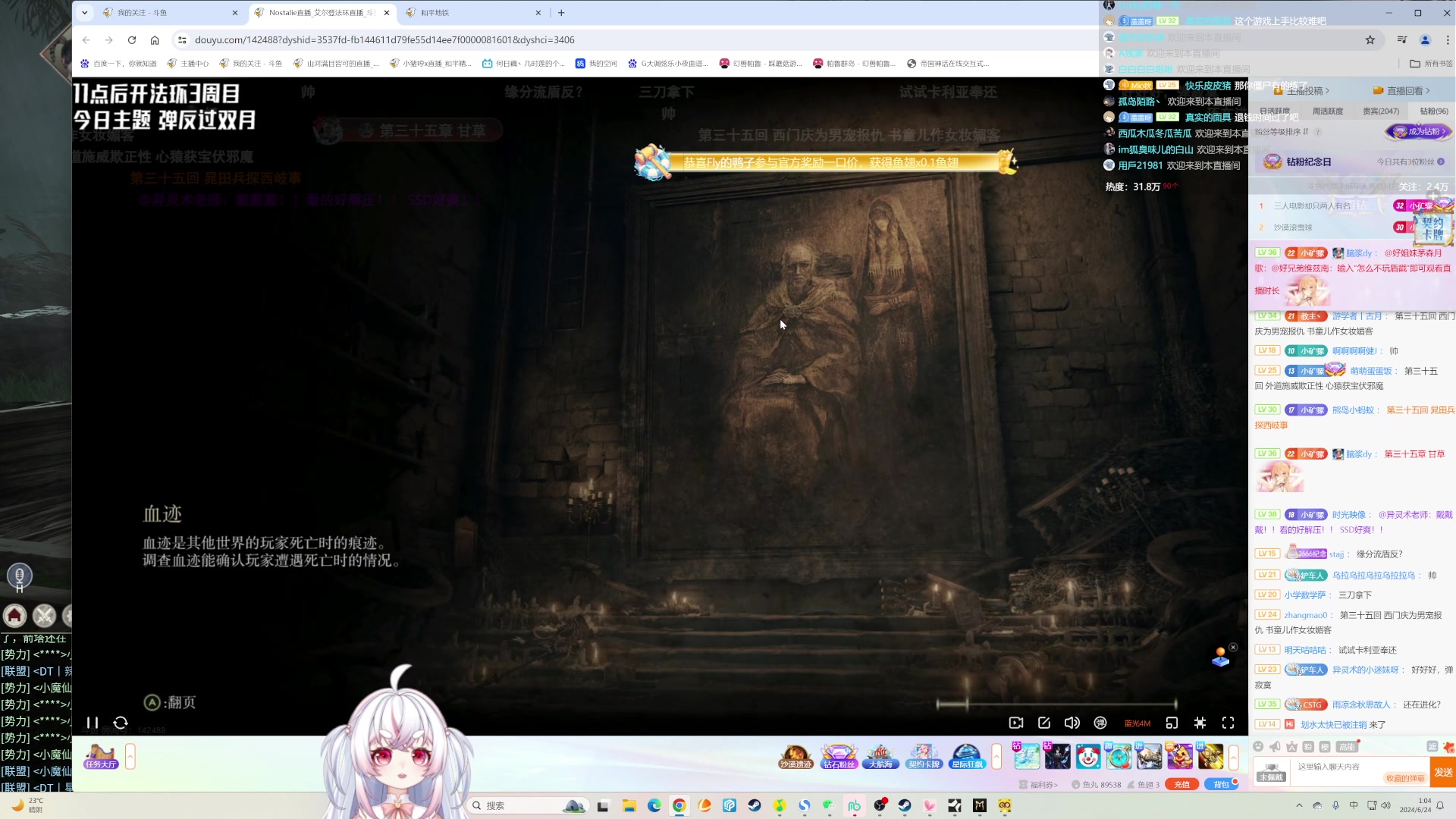Enter web page fullscreen mode

(1200, 723)
